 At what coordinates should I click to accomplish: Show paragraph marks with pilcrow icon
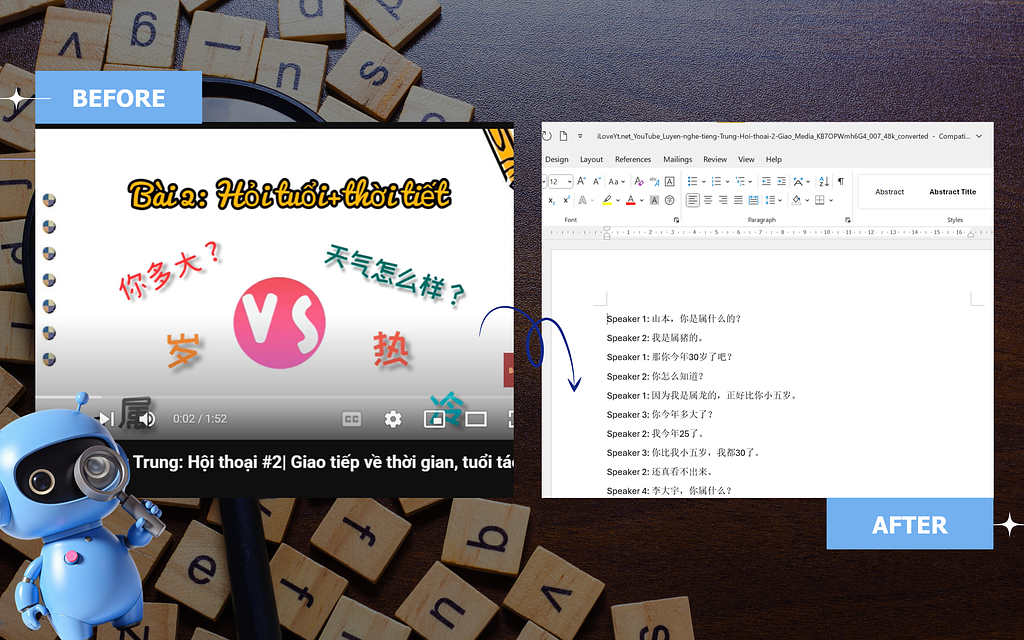840,181
